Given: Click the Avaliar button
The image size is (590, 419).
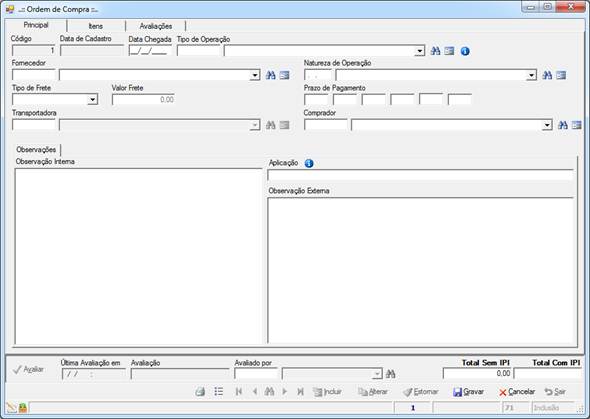Looking at the screenshot, I should coord(28,370).
